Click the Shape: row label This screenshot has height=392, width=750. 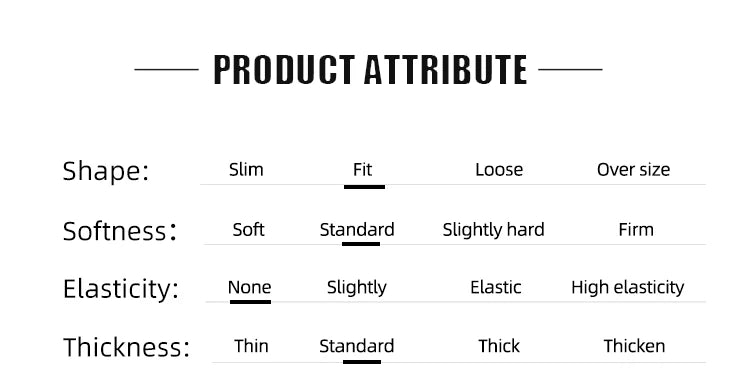(x=106, y=171)
